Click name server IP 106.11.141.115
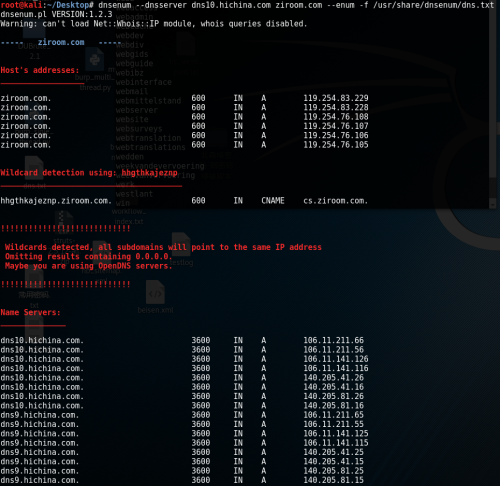The image size is (500, 486). [x=336, y=443]
